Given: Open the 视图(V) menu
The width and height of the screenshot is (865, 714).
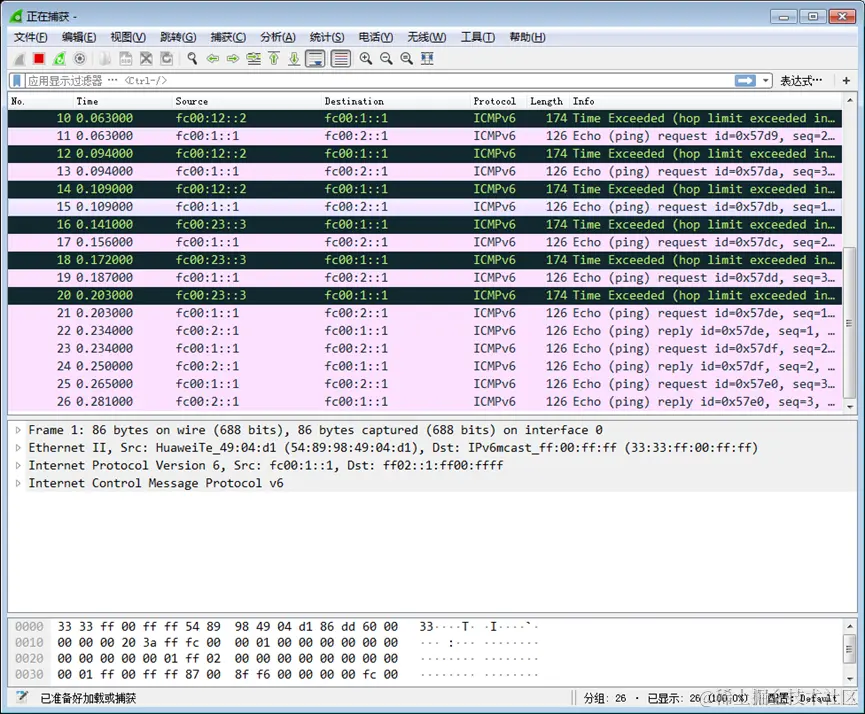Looking at the screenshot, I should [x=128, y=37].
